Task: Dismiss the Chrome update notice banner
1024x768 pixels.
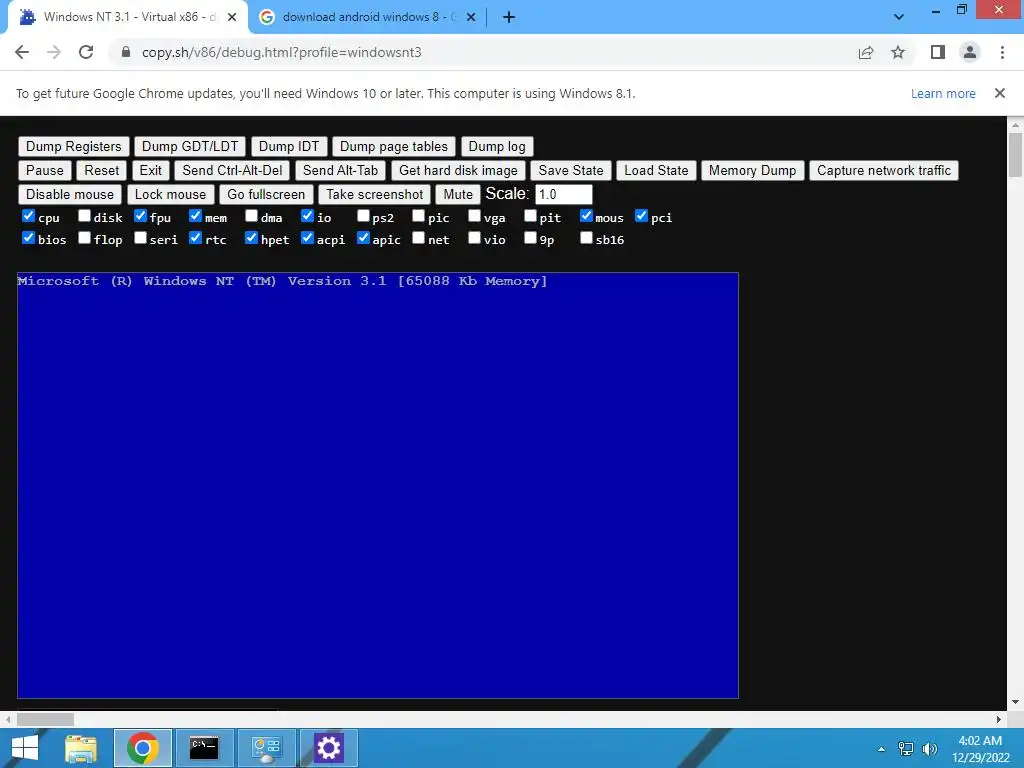Action: click(x=999, y=93)
